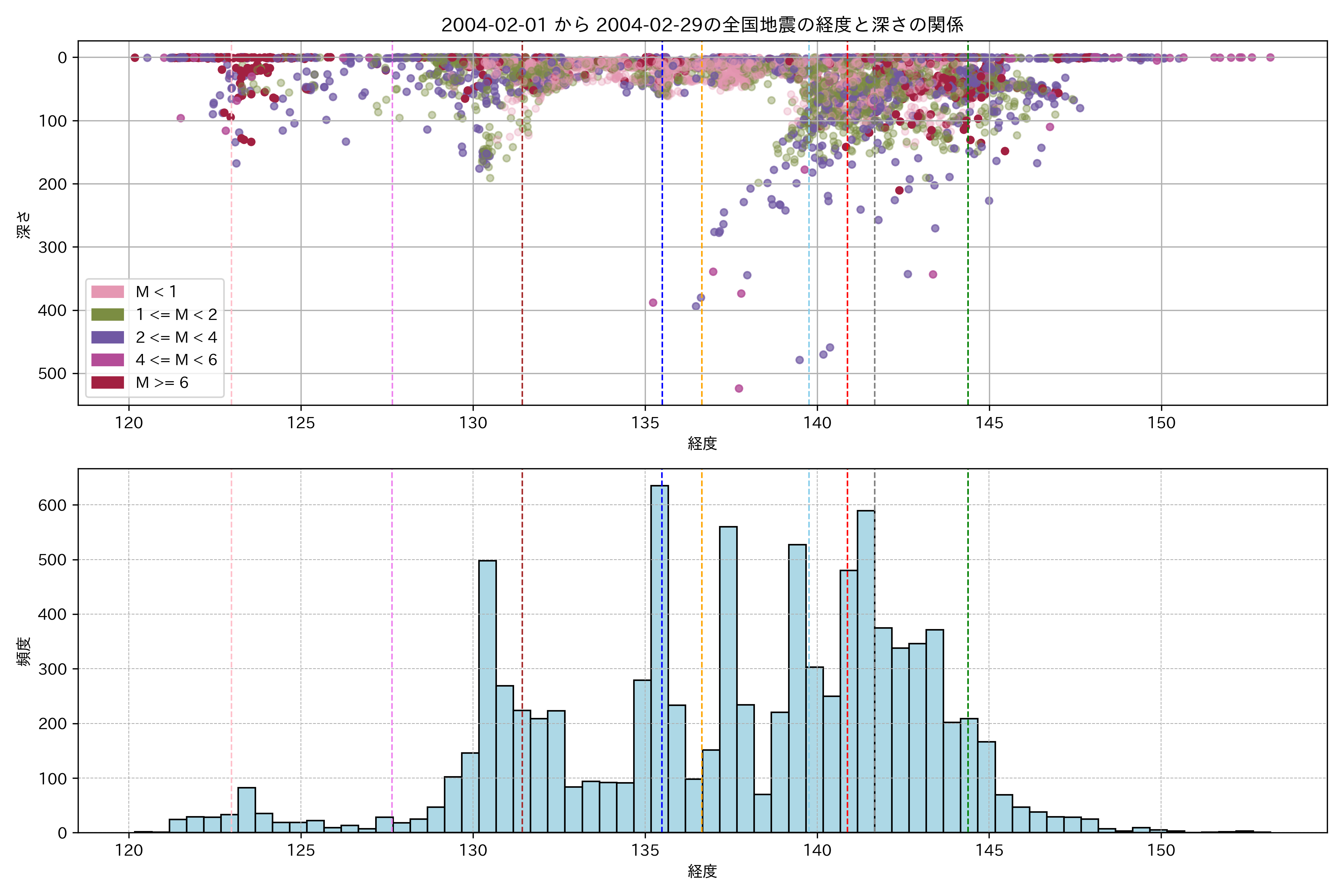Click the histogram bar peaking near 500 at longitude 130
Image resolution: width=1344 pixels, height=896 pixels.
[x=488, y=697]
